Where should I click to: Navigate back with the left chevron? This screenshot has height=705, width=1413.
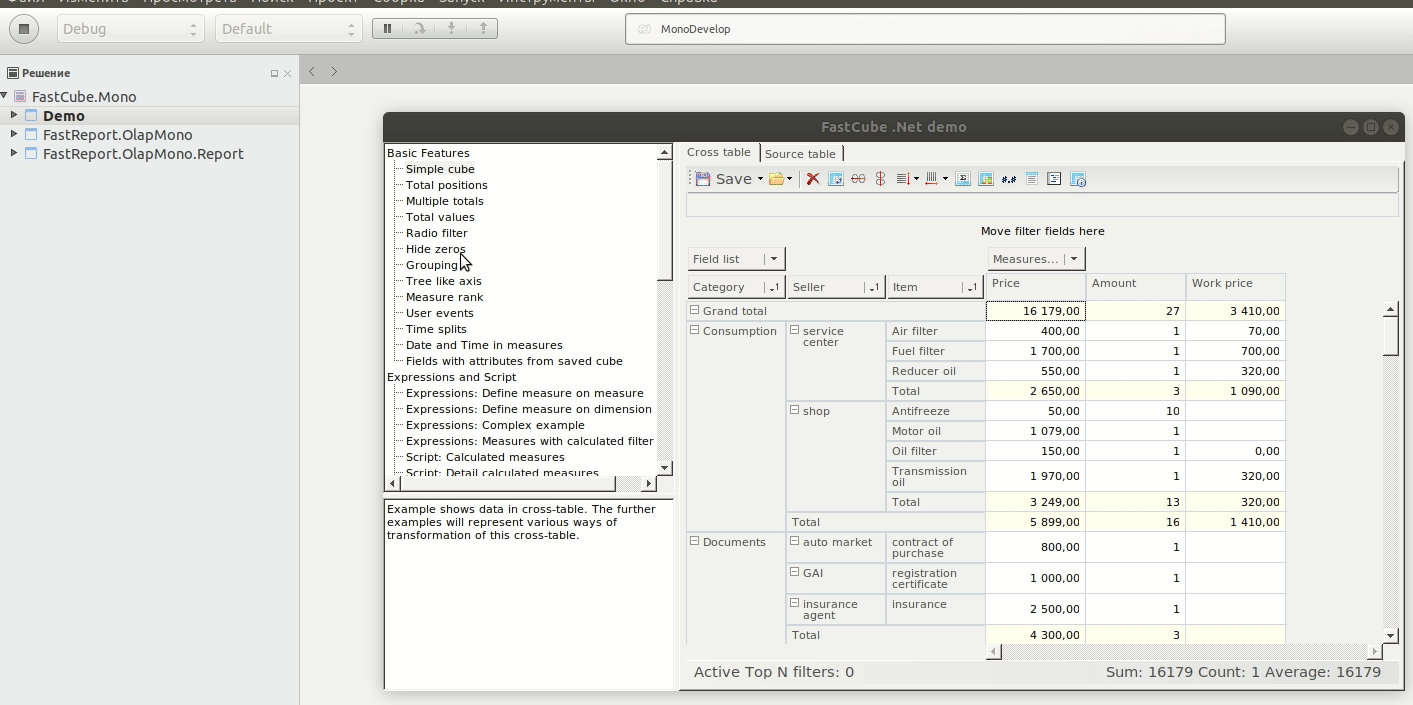click(x=312, y=71)
